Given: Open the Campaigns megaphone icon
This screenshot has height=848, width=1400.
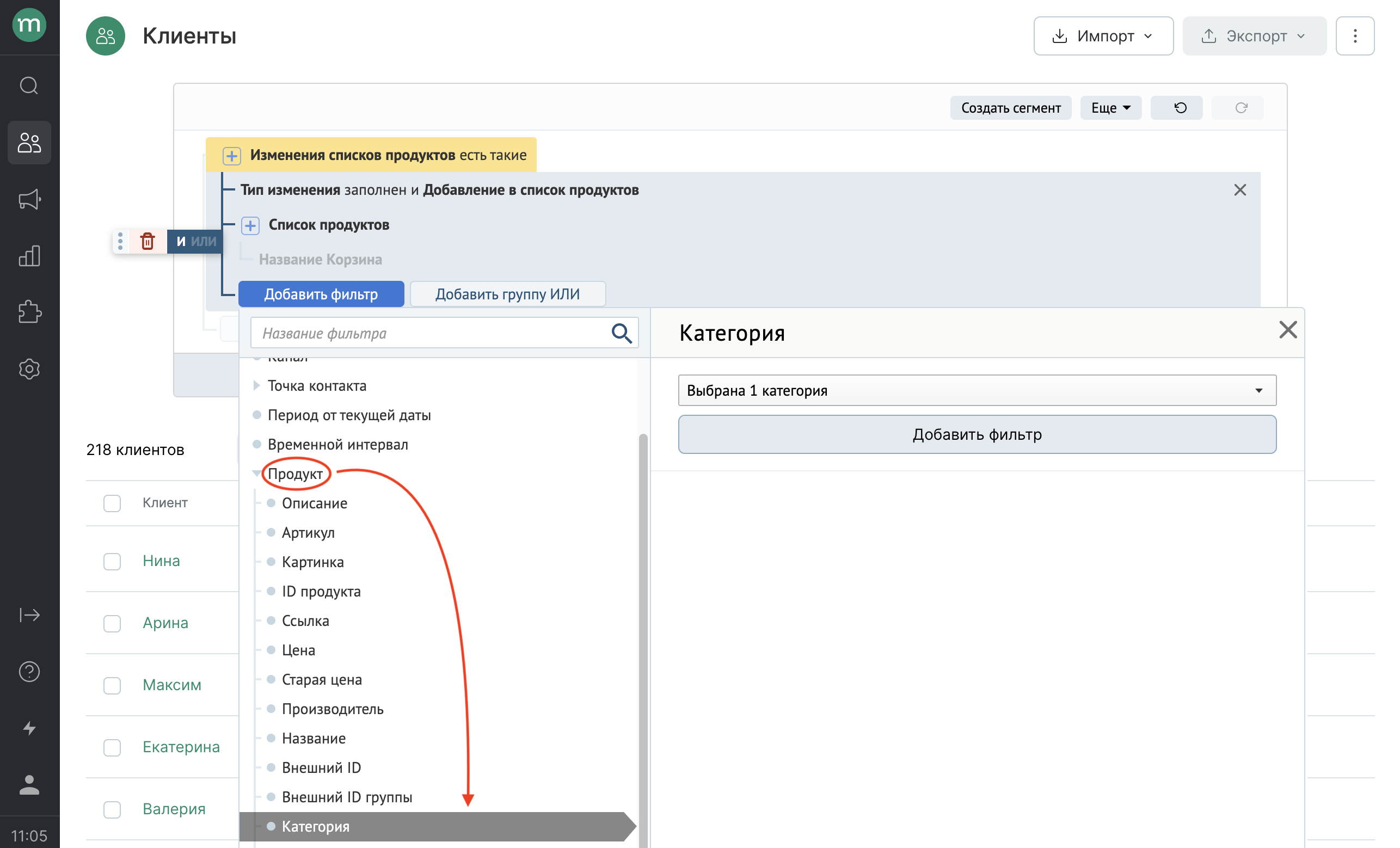Looking at the screenshot, I should click(29, 199).
